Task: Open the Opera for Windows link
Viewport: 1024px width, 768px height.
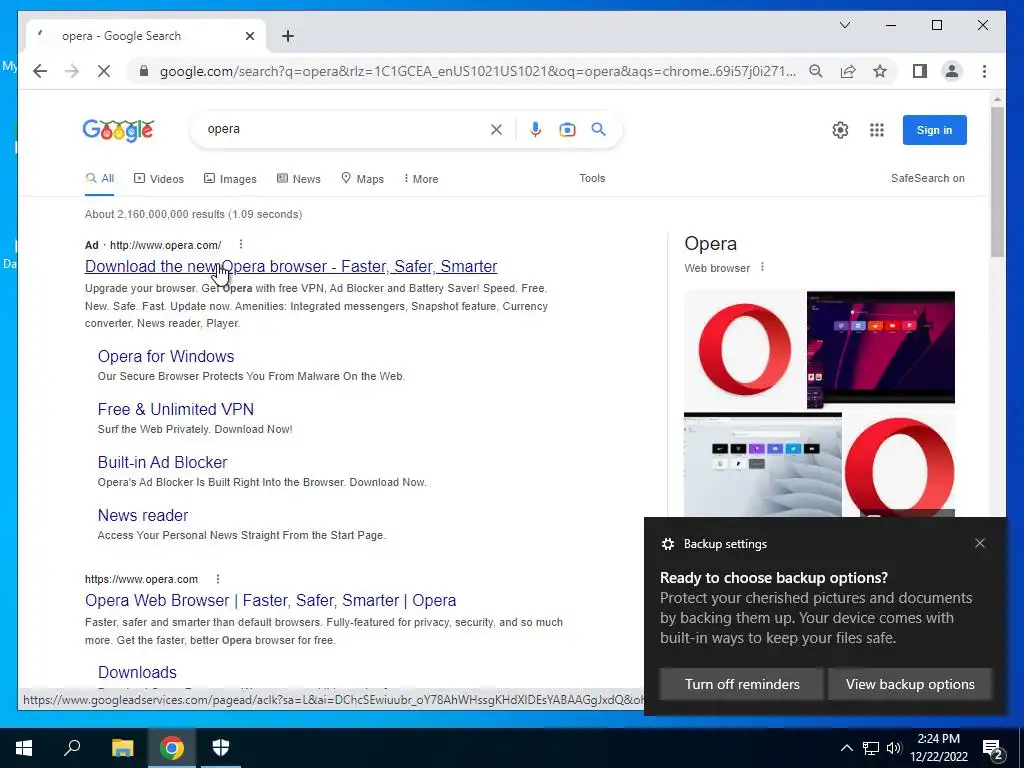Action: [166, 356]
